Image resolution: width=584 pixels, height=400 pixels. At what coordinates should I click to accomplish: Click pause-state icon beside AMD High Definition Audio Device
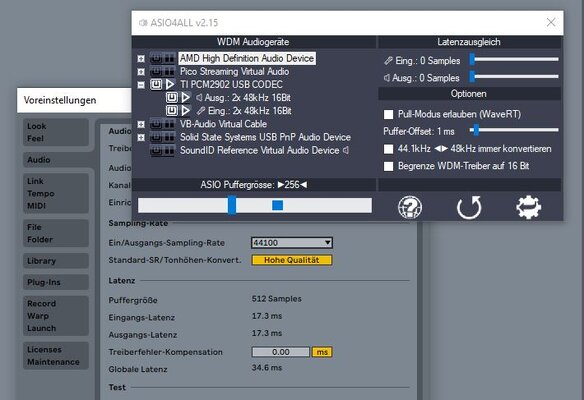[169, 58]
